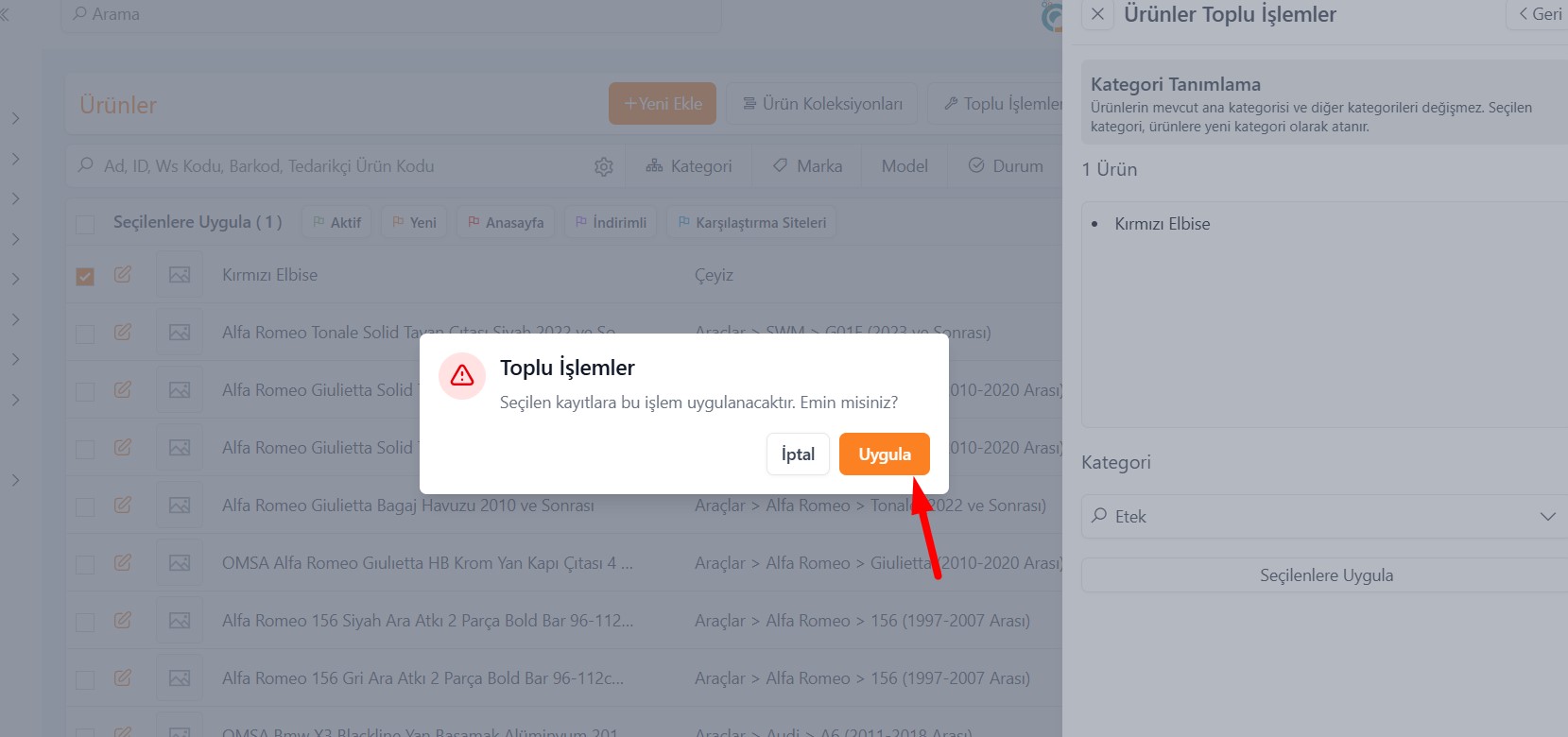This screenshot has width=1568, height=737.
Task: Click the Aktif flag button
Action: click(x=336, y=223)
